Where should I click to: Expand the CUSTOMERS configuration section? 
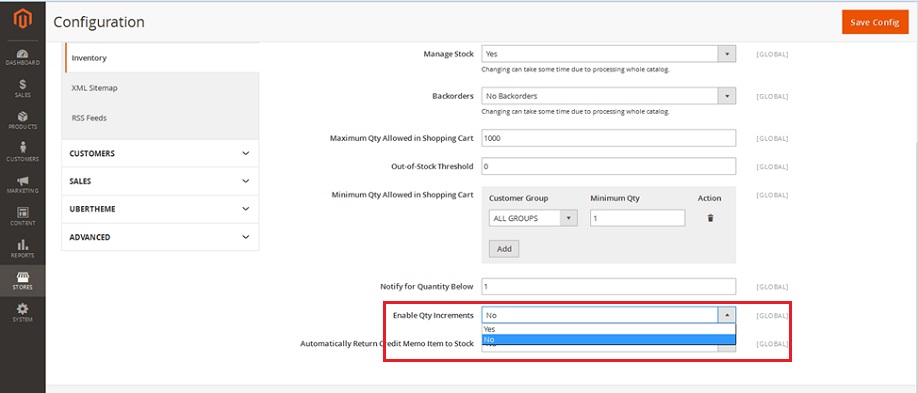(x=160, y=153)
